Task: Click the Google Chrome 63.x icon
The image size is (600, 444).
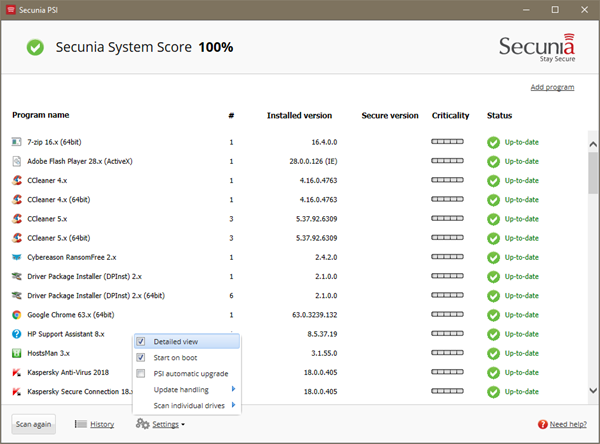Action: coord(16,315)
